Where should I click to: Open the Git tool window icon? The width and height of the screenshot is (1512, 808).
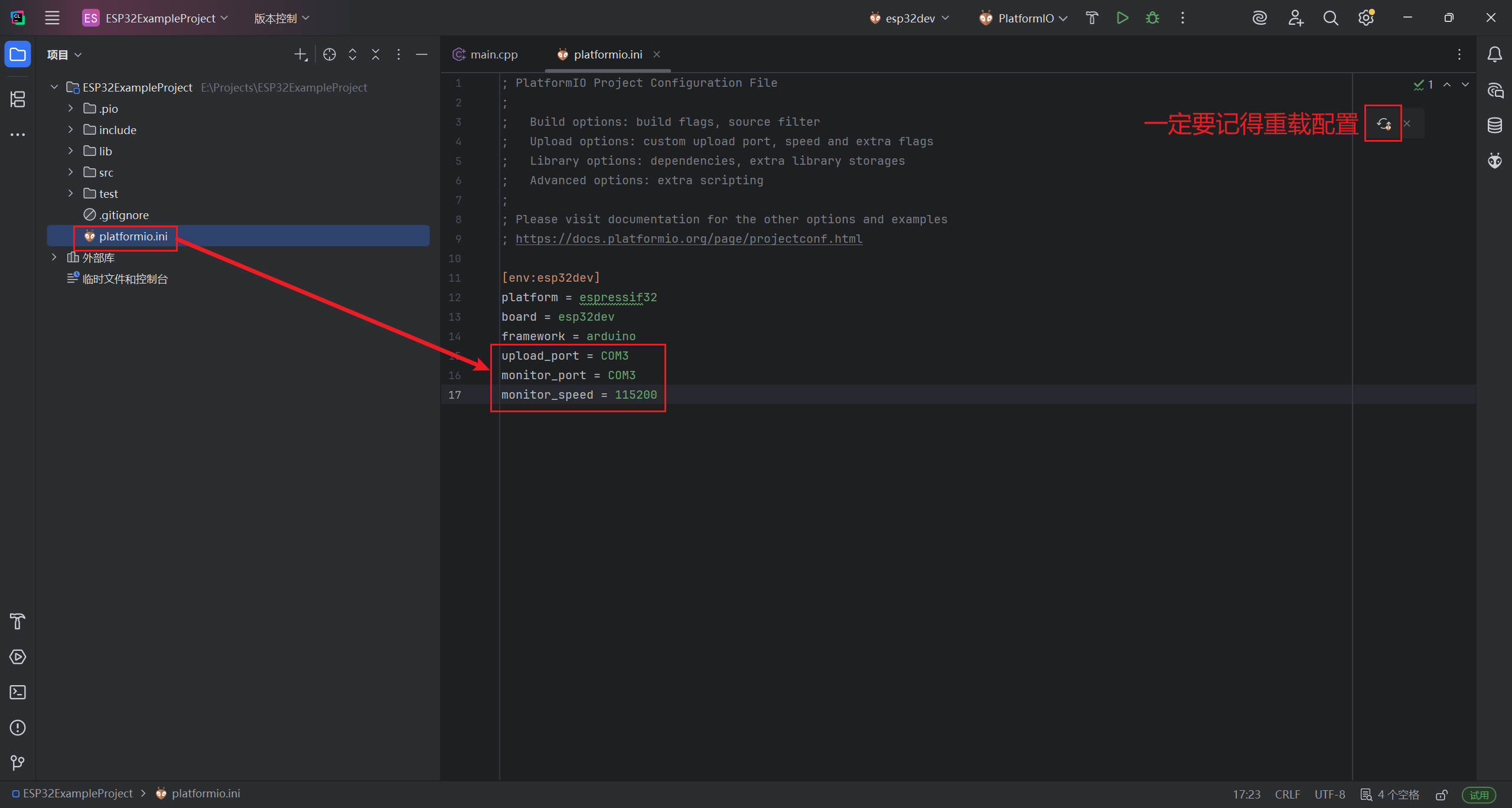coord(18,763)
